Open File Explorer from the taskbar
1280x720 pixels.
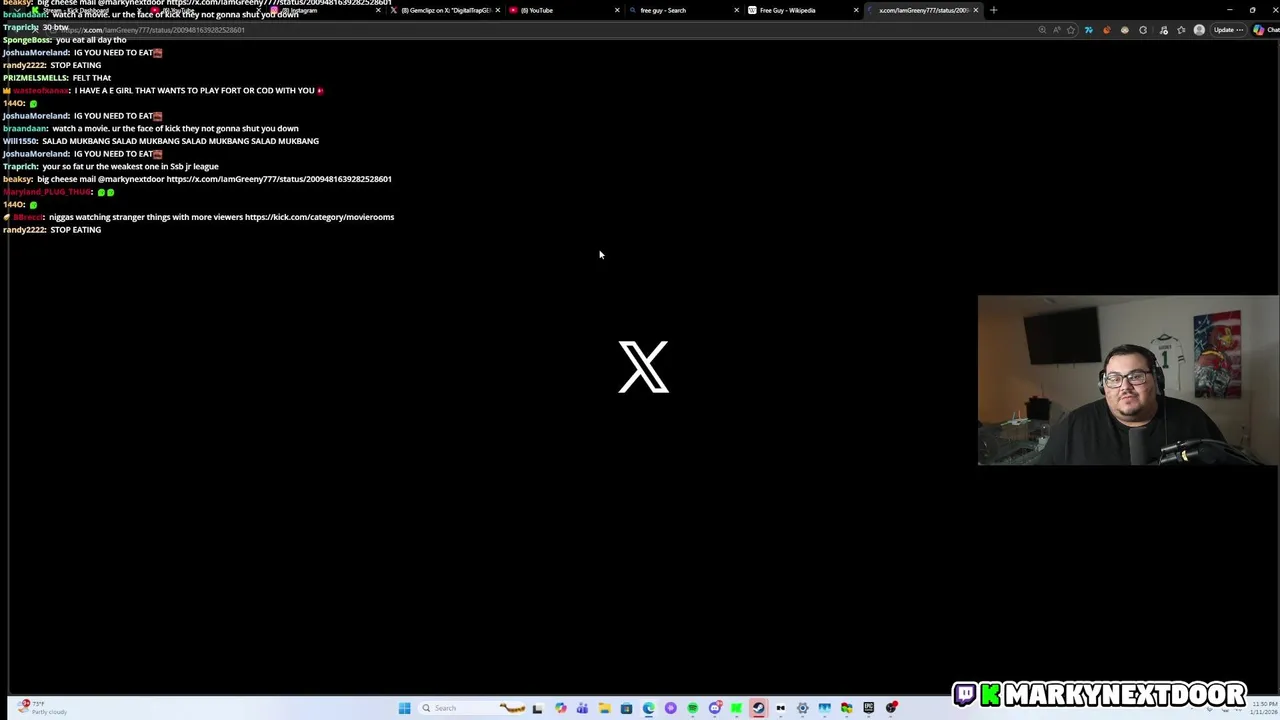pyautogui.click(x=604, y=708)
